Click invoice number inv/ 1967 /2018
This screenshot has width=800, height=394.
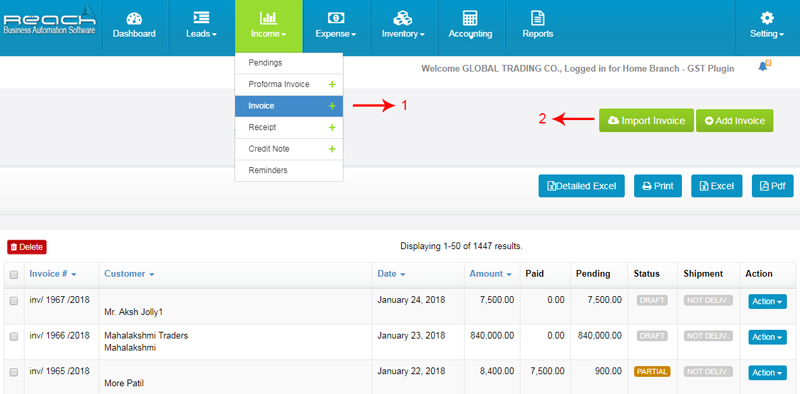[x=60, y=300]
